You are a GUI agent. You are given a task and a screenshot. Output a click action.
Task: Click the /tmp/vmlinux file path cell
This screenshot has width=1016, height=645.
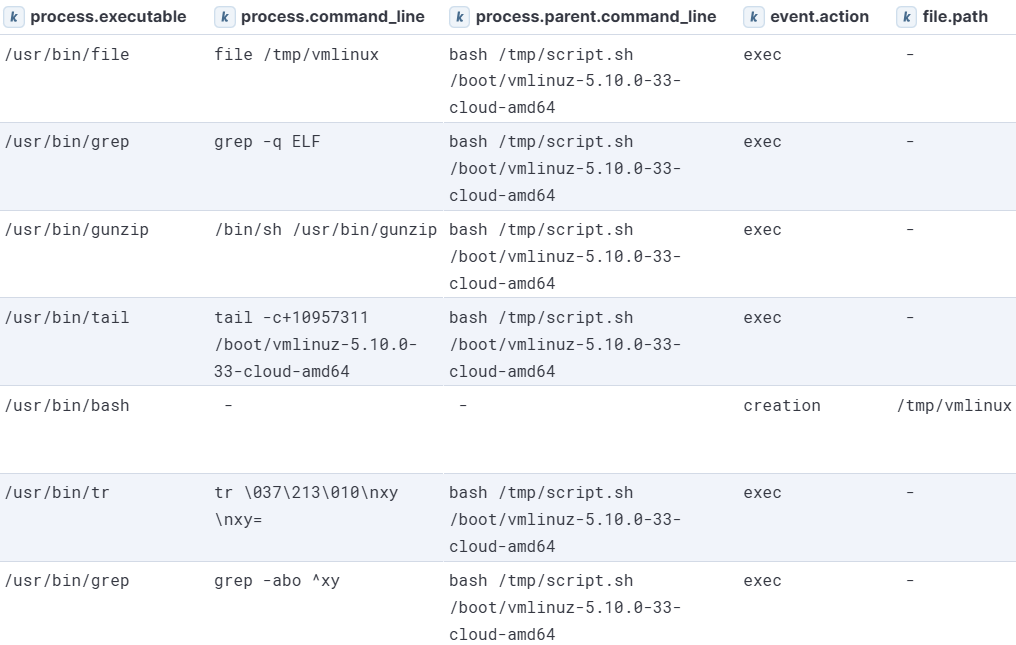tap(954, 406)
